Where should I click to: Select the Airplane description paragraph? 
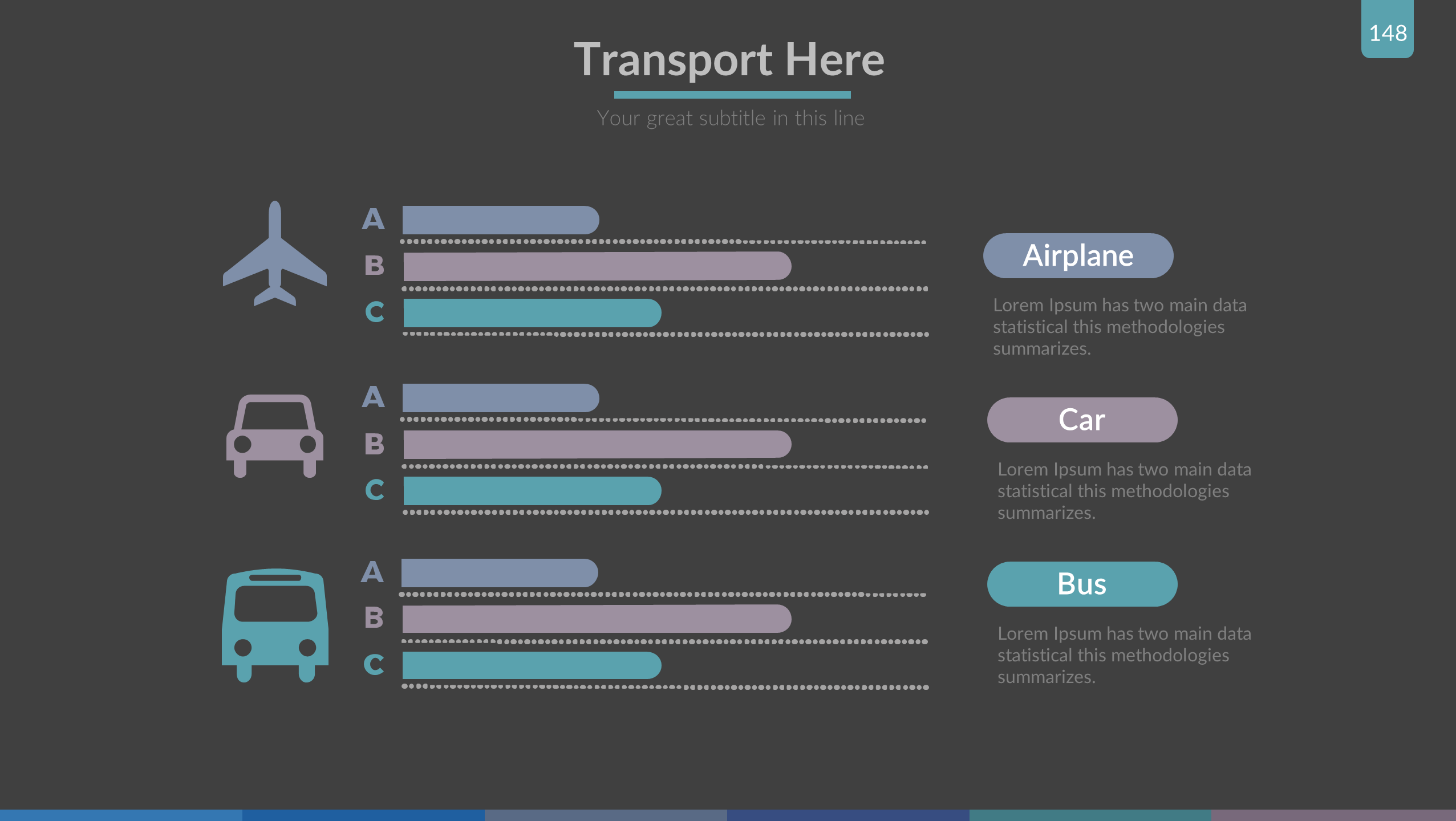pos(1119,327)
